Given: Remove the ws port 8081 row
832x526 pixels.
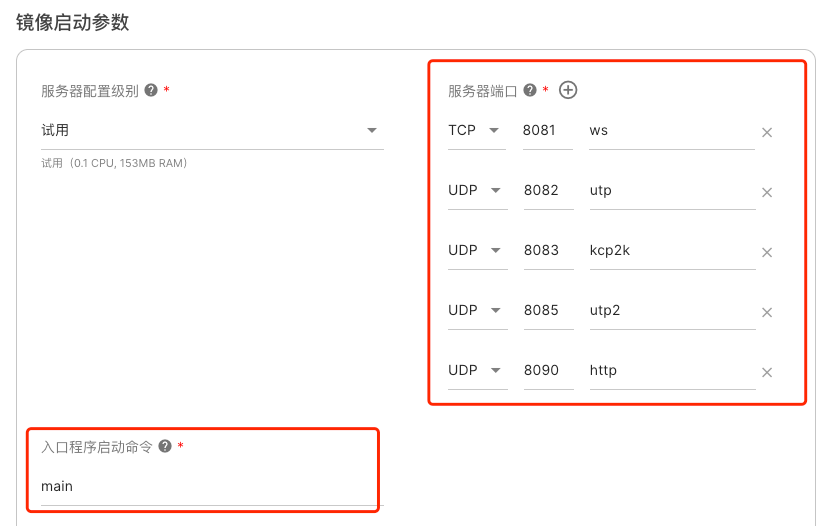Looking at the screenshot, I should [x=767, y=132].
